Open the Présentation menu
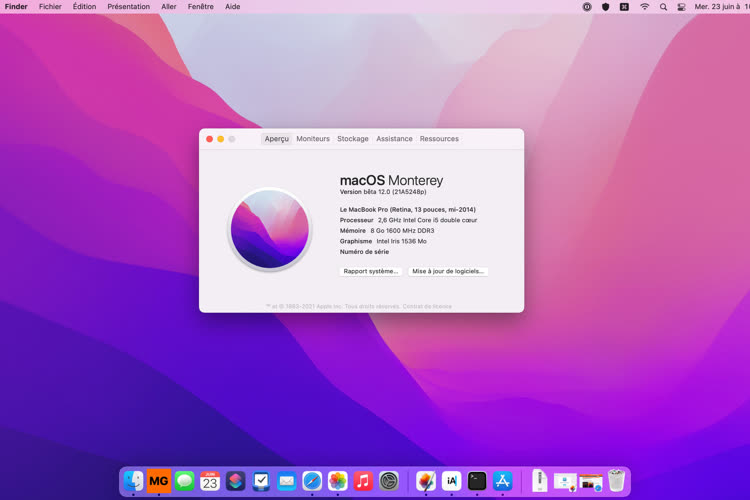This screenshot has width=750, height=500. pyautogui.click(x=128, y=7)
